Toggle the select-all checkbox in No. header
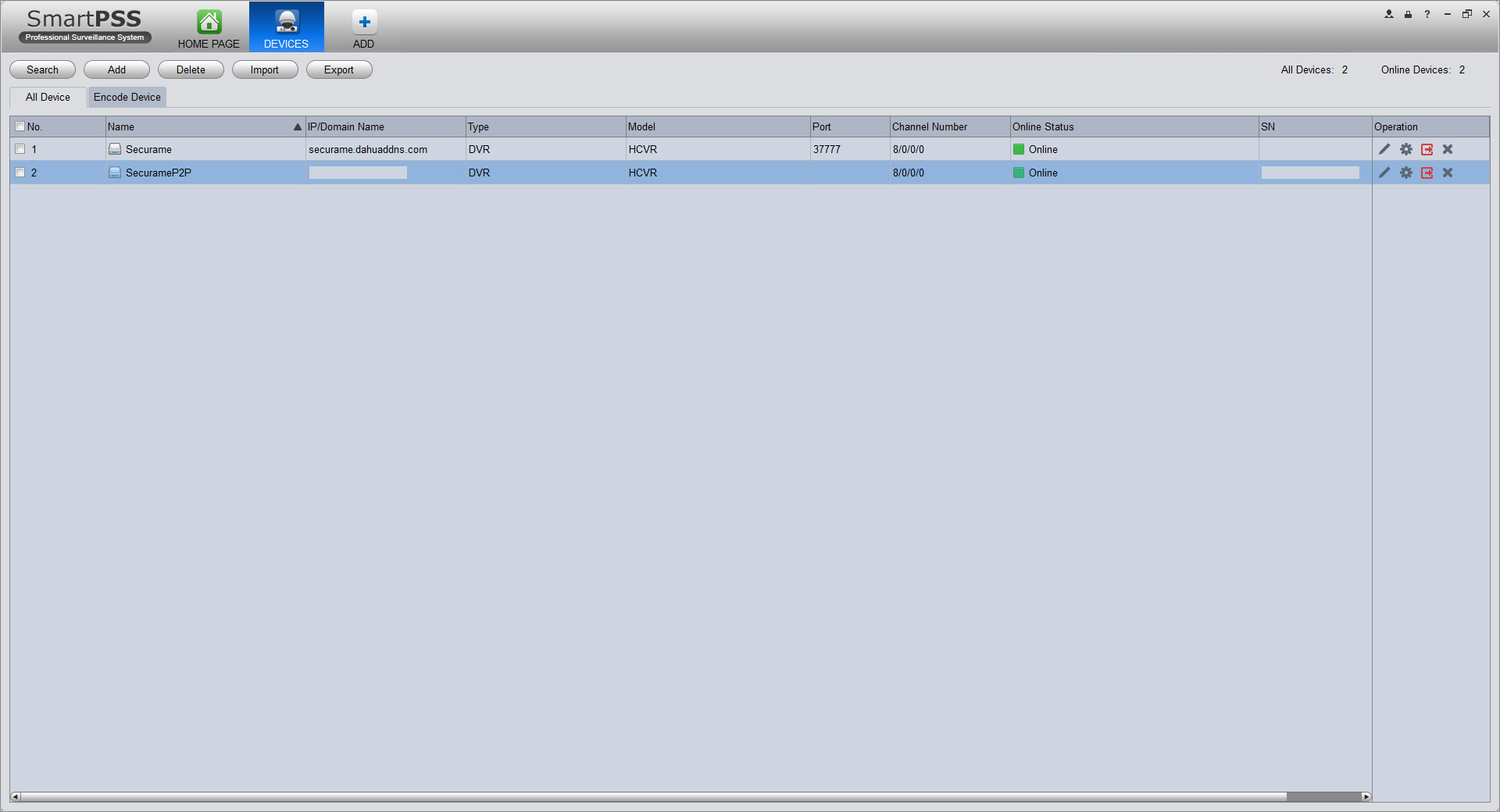Image resolution: width=1500 pixels, height=812 pixels. [x=20, y=126]
